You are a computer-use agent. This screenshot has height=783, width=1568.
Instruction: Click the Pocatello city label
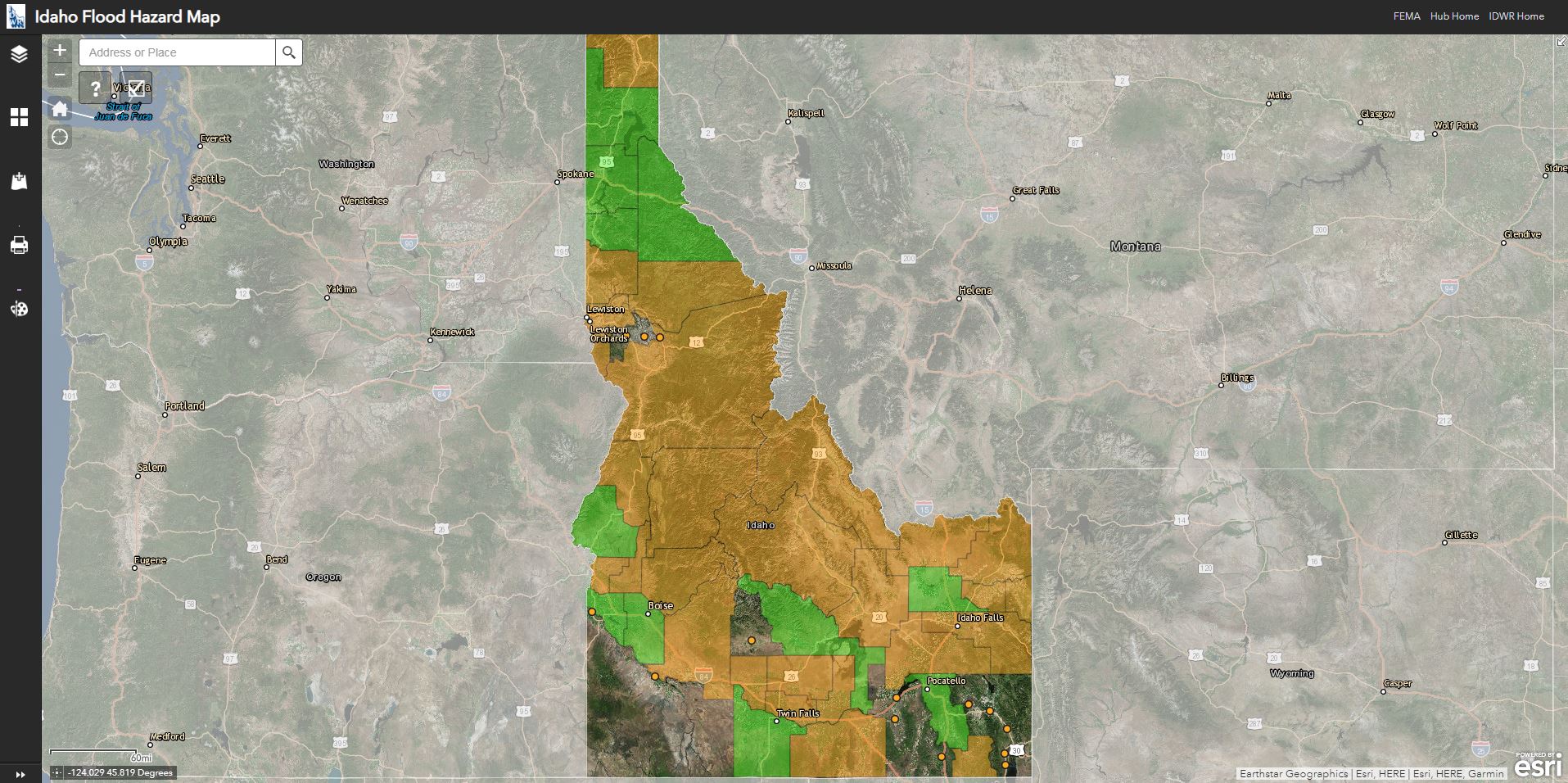pyautogui.click(x=946, y=681)
